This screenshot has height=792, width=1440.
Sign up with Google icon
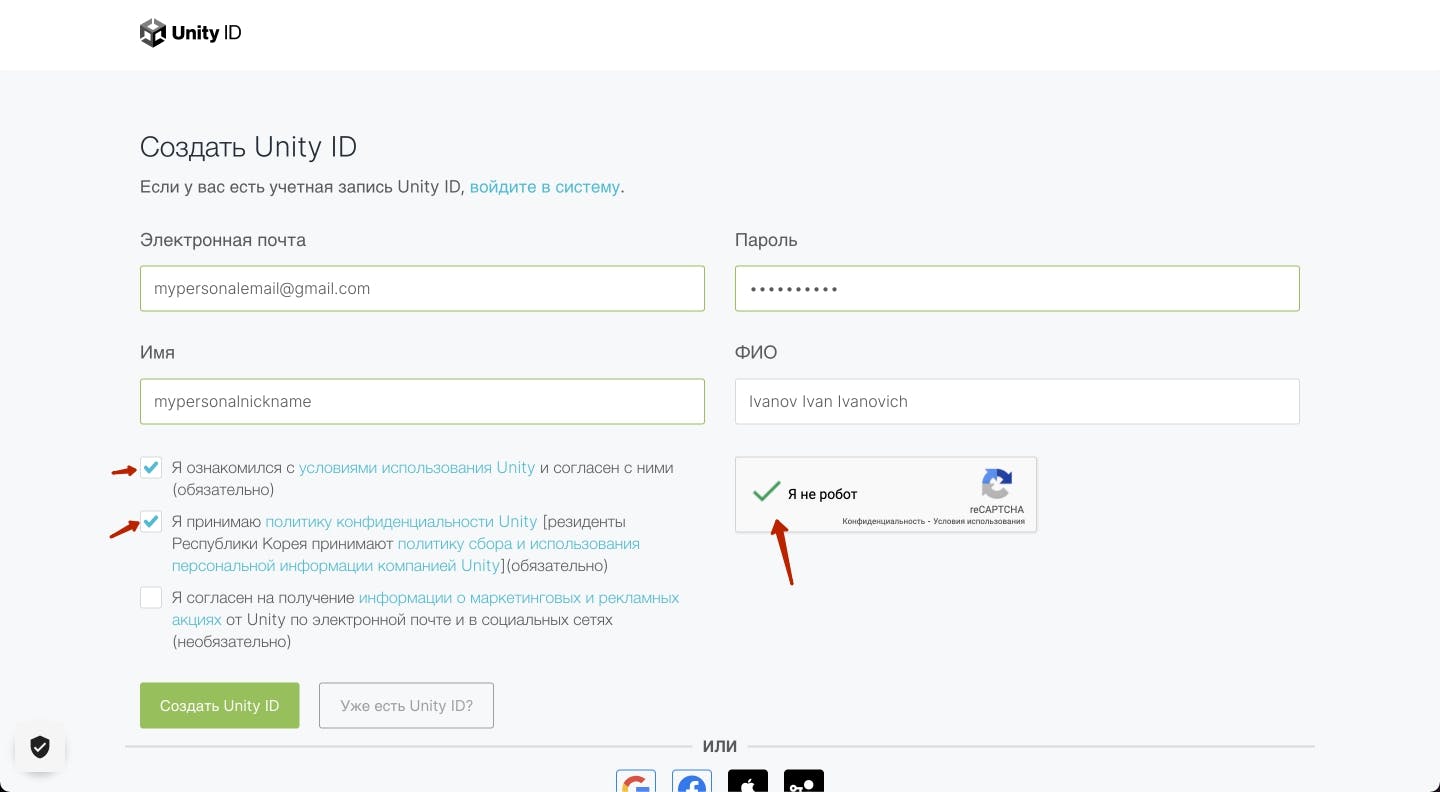(636, 781)
